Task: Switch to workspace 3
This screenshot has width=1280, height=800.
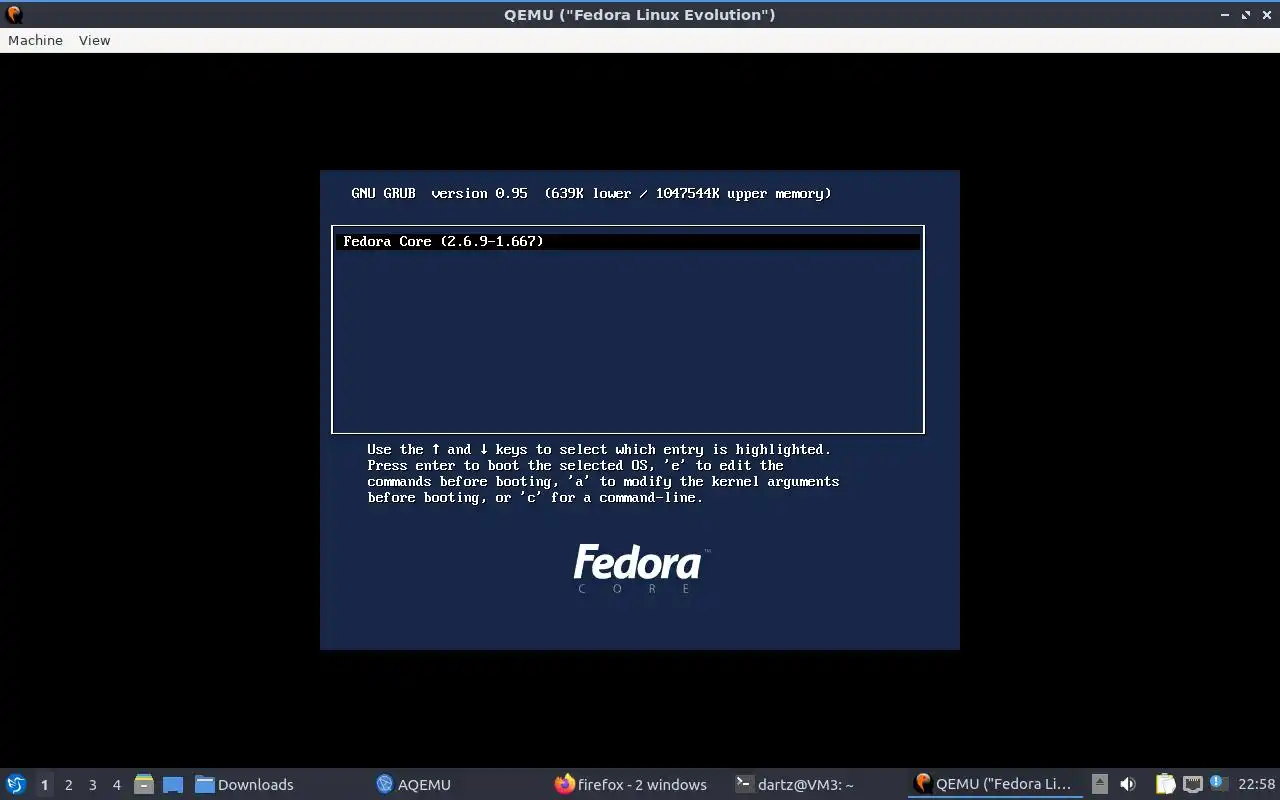Action: [x=92, y=784]
